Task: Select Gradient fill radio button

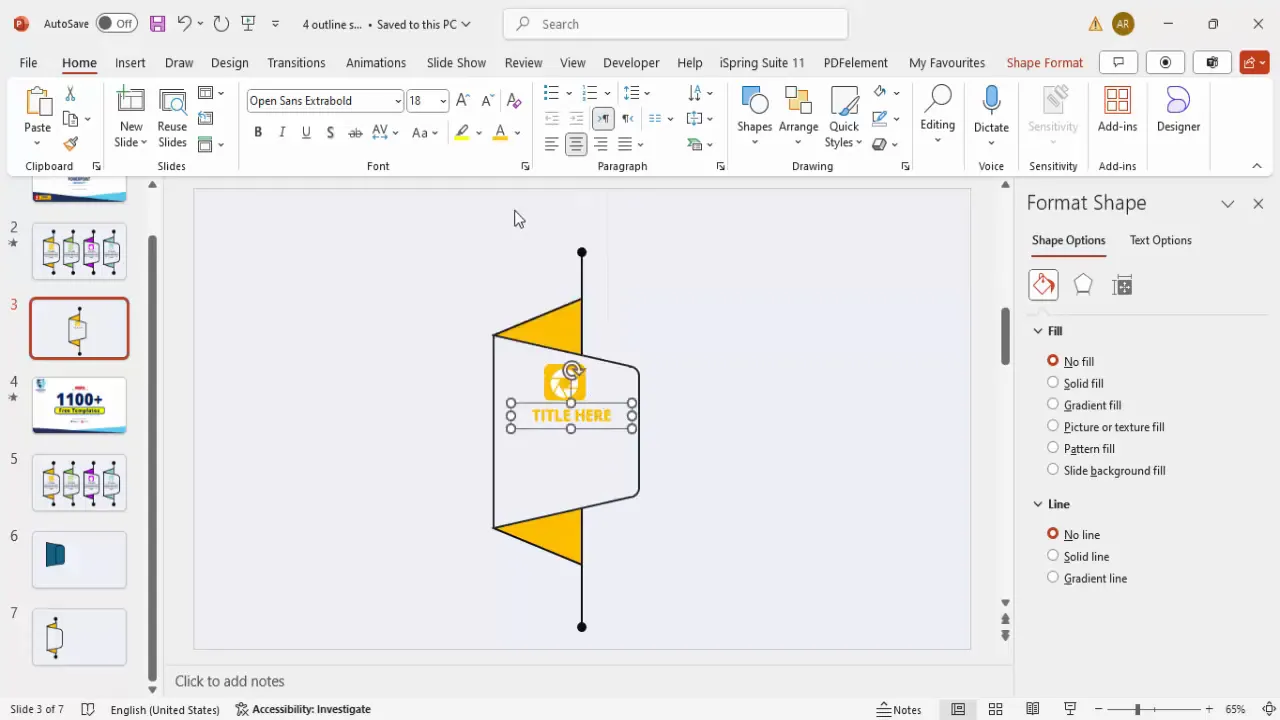Action: point(1053,404)
